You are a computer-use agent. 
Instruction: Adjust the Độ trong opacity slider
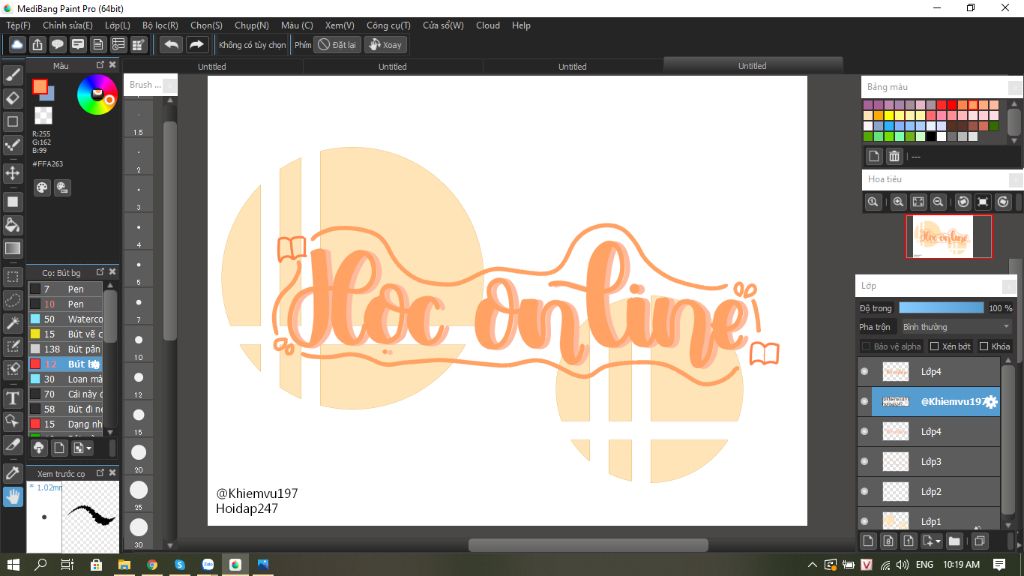[941, 308]
